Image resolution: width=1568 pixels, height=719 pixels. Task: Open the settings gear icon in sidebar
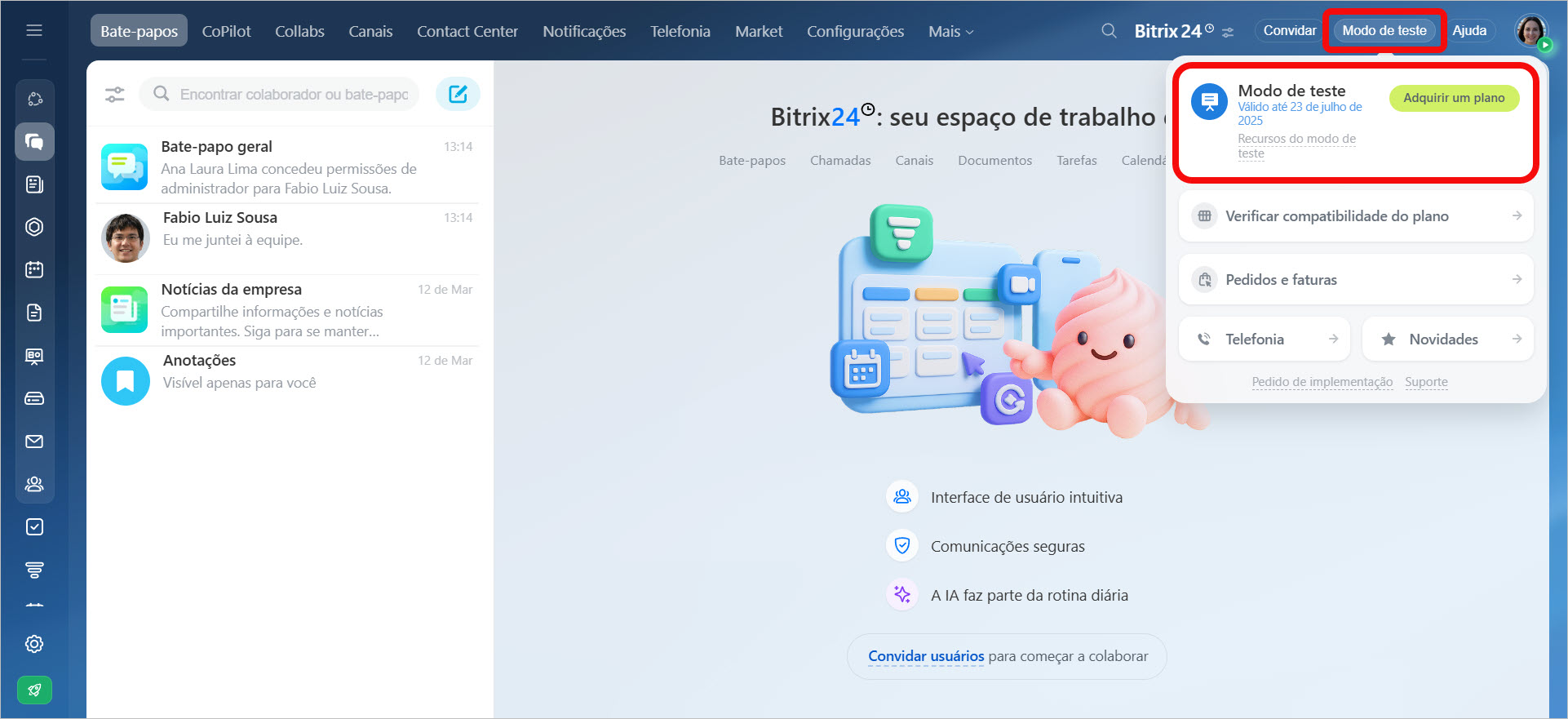34,644
